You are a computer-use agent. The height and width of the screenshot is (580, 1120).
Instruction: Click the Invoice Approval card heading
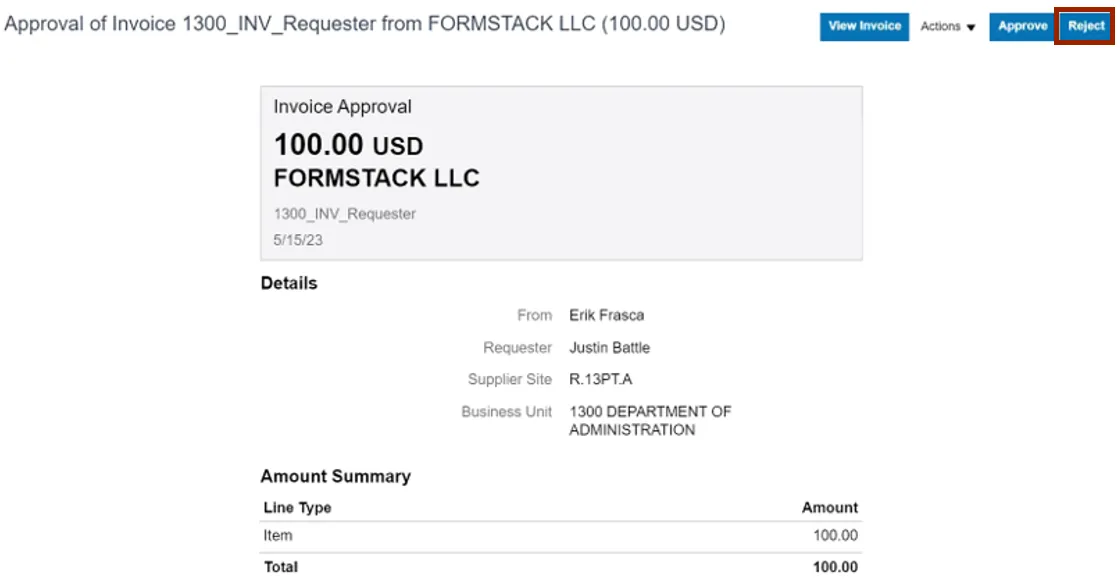(x=342, y=107)
